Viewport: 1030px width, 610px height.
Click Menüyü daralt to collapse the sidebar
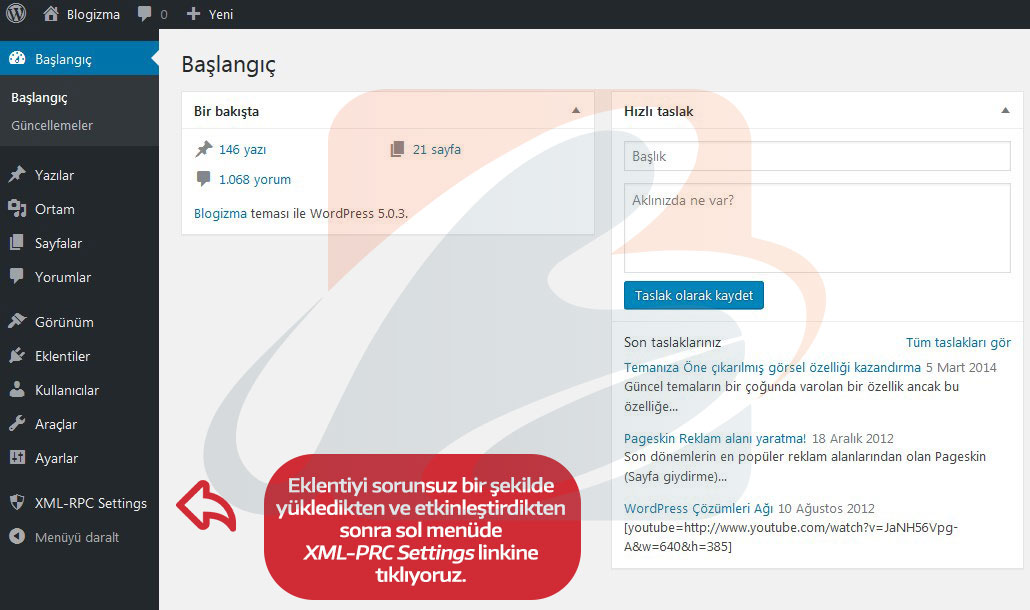point(79,537)
